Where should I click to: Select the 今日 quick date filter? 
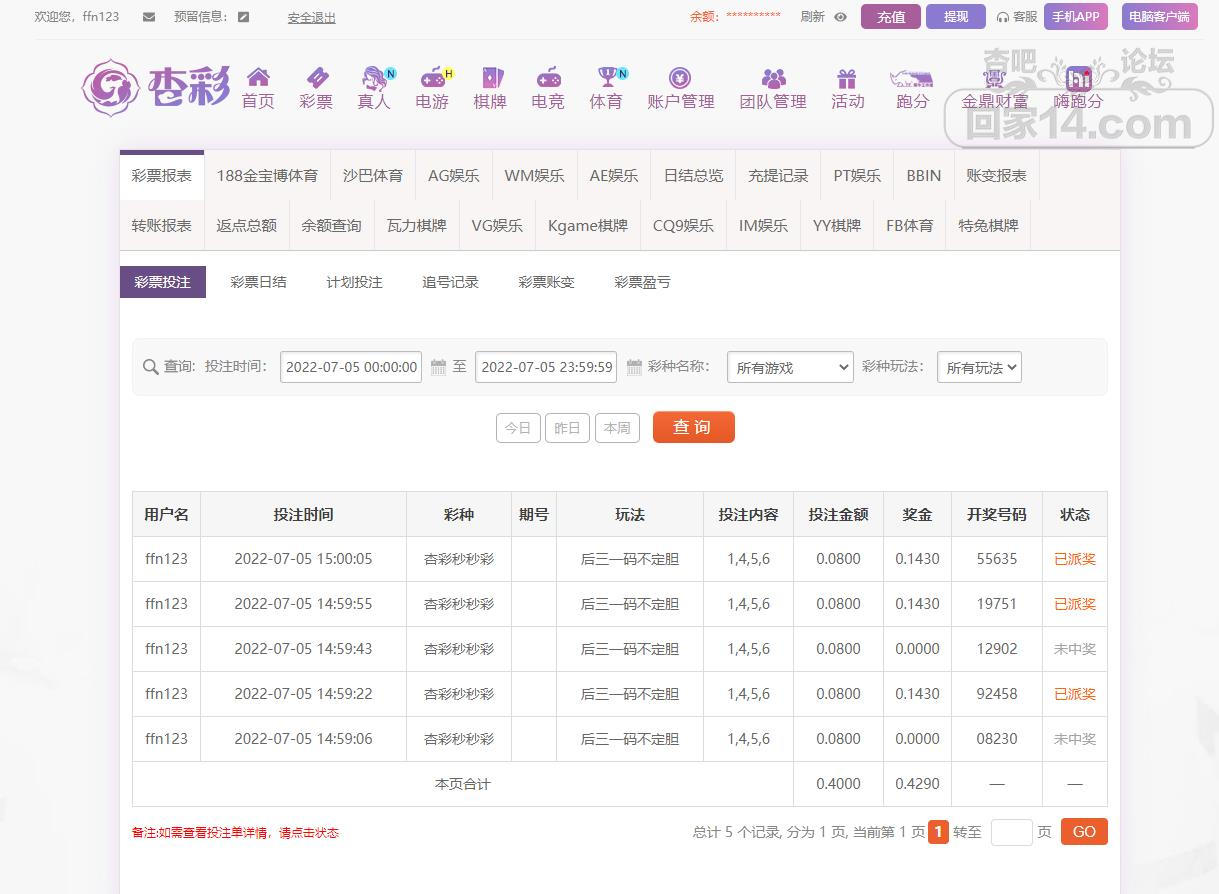pos(518,428)
